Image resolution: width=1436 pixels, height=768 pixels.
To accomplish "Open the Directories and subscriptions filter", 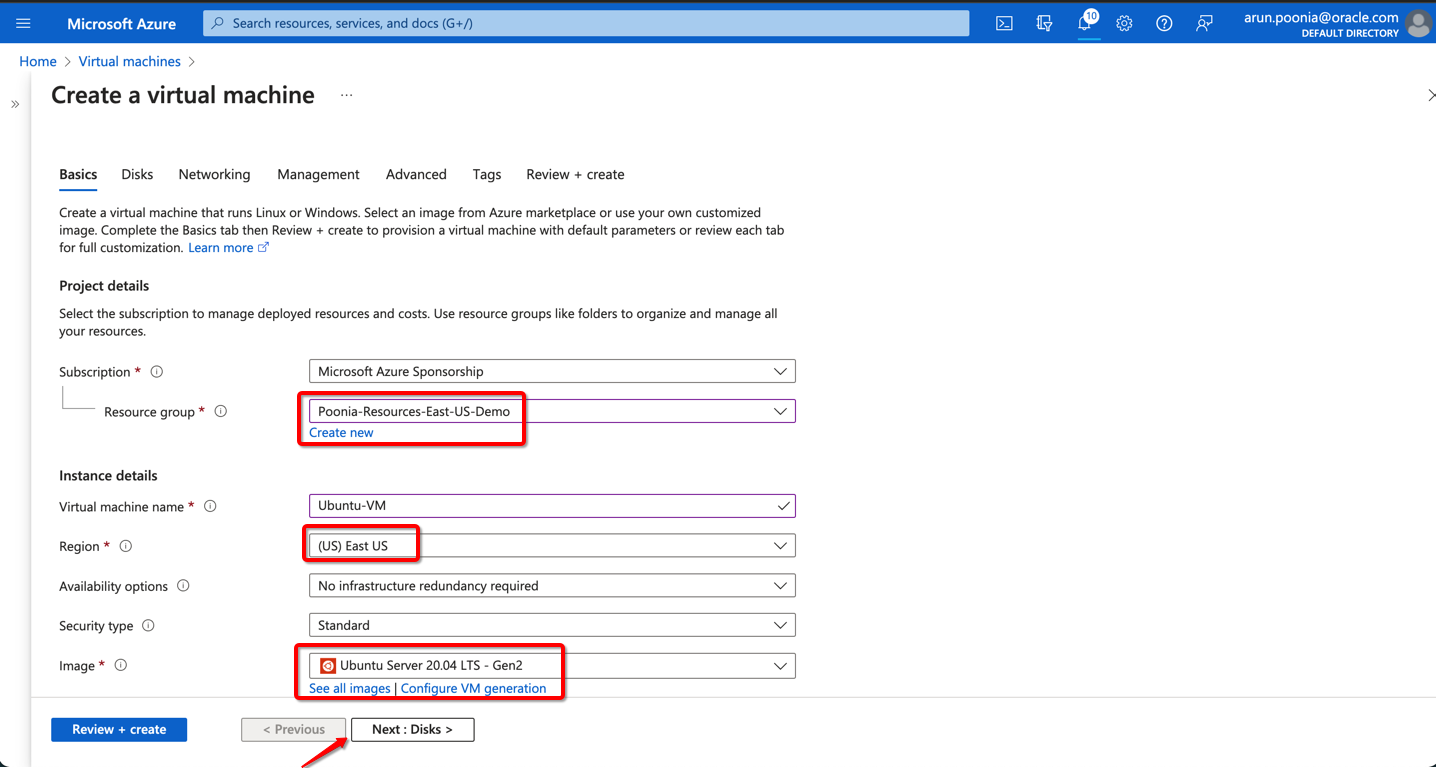I will click(x=1044, y=23).
